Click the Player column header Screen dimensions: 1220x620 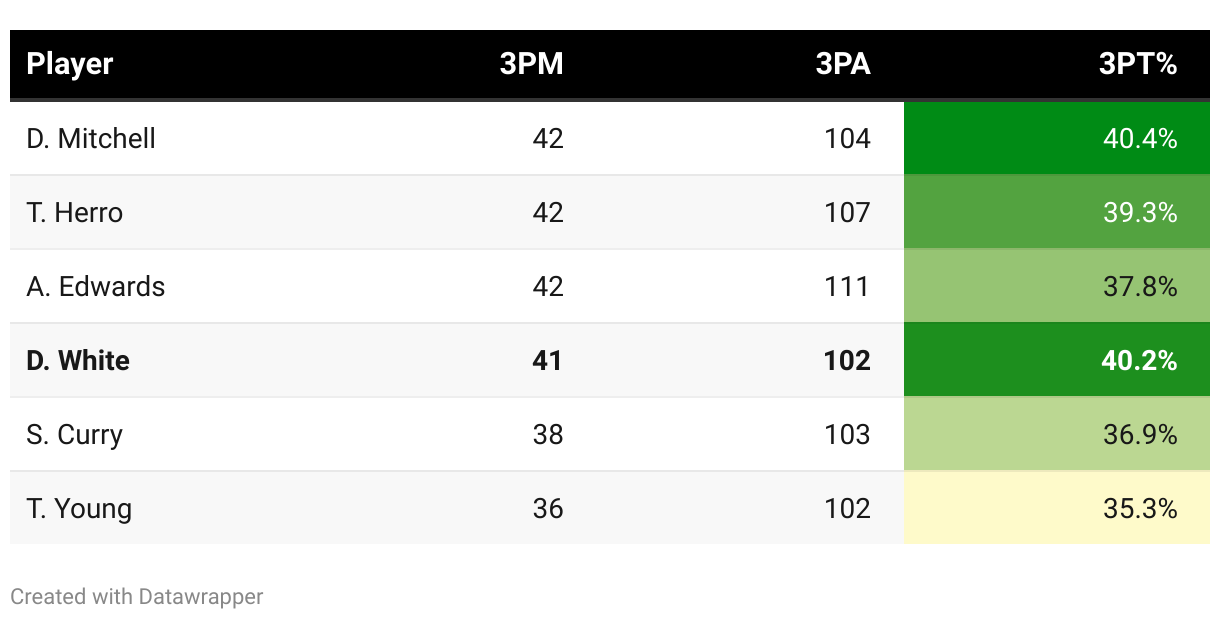click(x=70, y=65)
